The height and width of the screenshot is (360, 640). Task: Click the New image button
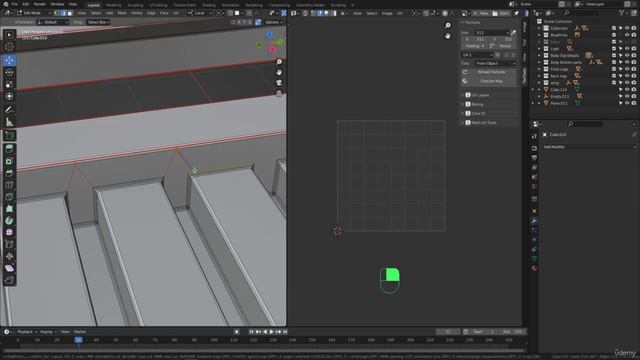click(x=481, y=13)
